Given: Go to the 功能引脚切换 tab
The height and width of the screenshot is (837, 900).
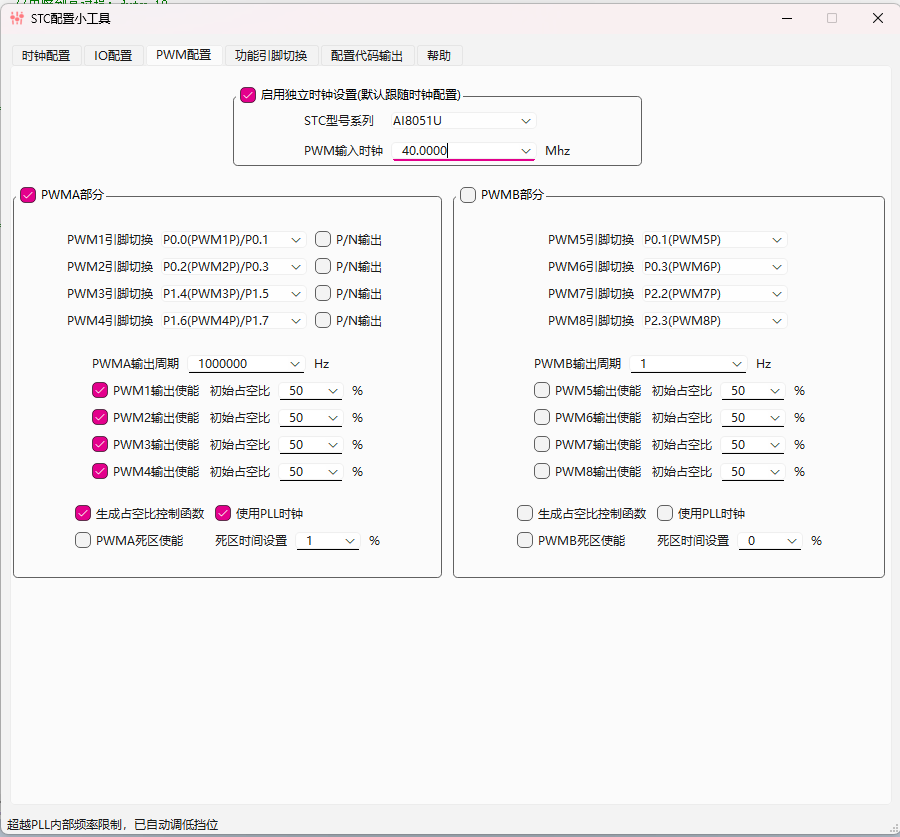Looking at the screenshot, I should pyautogui.click(x=271, y=56).
